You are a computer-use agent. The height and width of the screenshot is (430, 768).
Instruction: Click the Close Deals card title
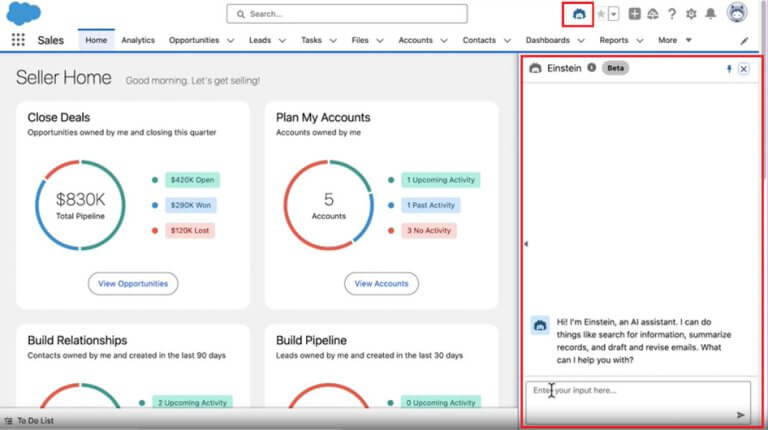[59, 118]
